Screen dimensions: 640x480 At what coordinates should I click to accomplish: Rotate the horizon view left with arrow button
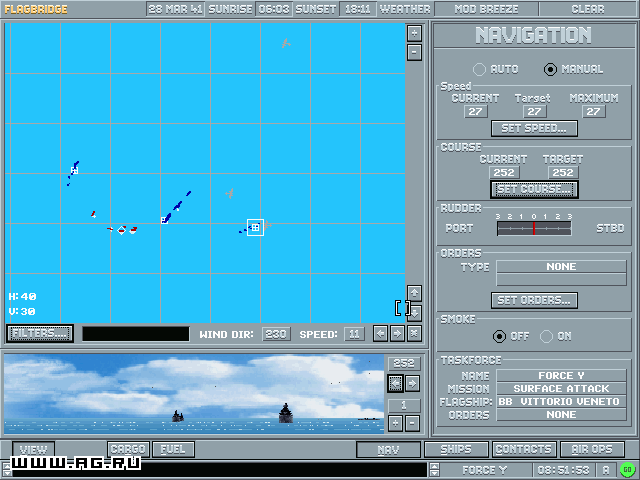(395, 384)
